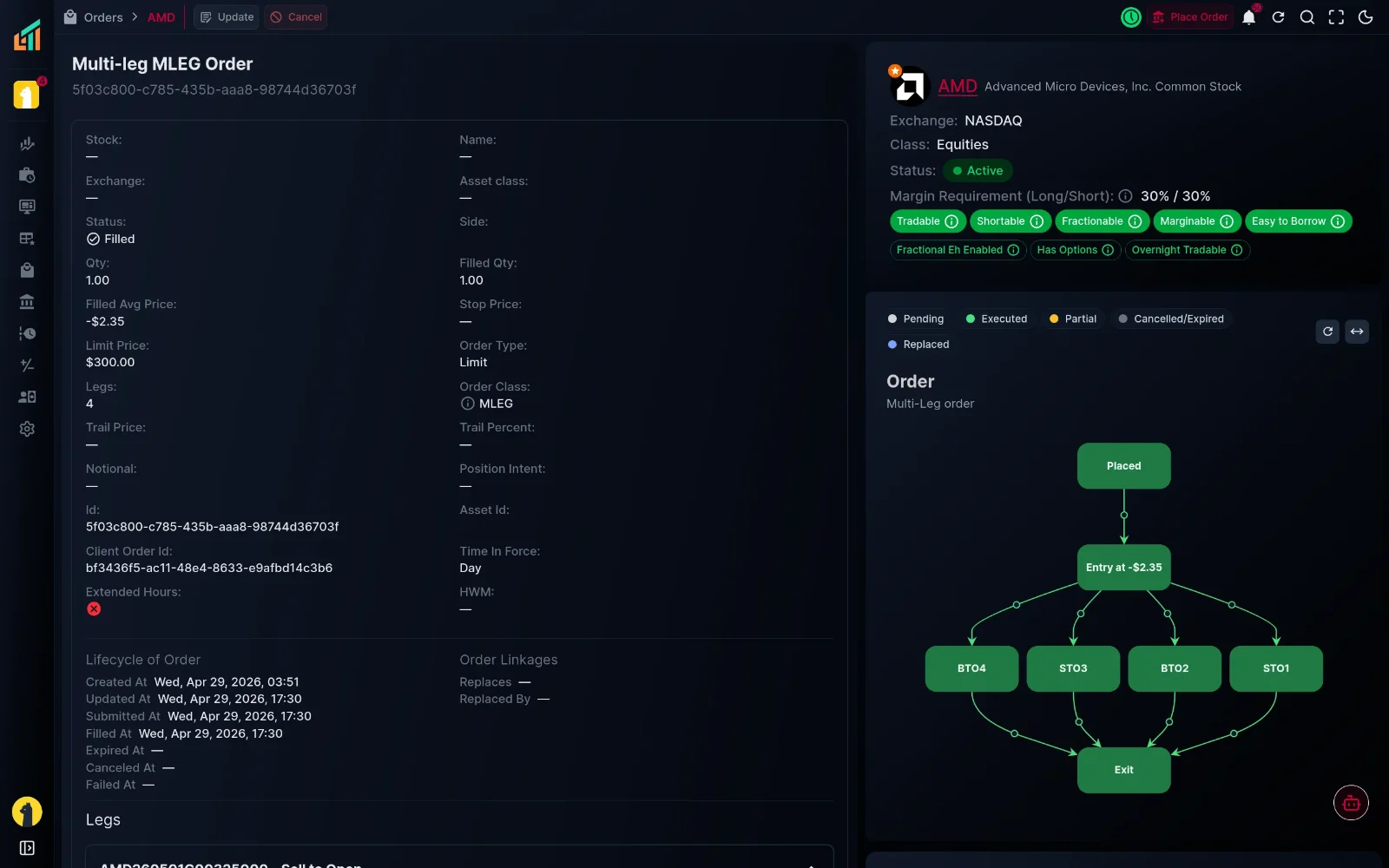Screen dimensions: 1389x868
Task: Click the Active status badge
Action: pos(978,171)
